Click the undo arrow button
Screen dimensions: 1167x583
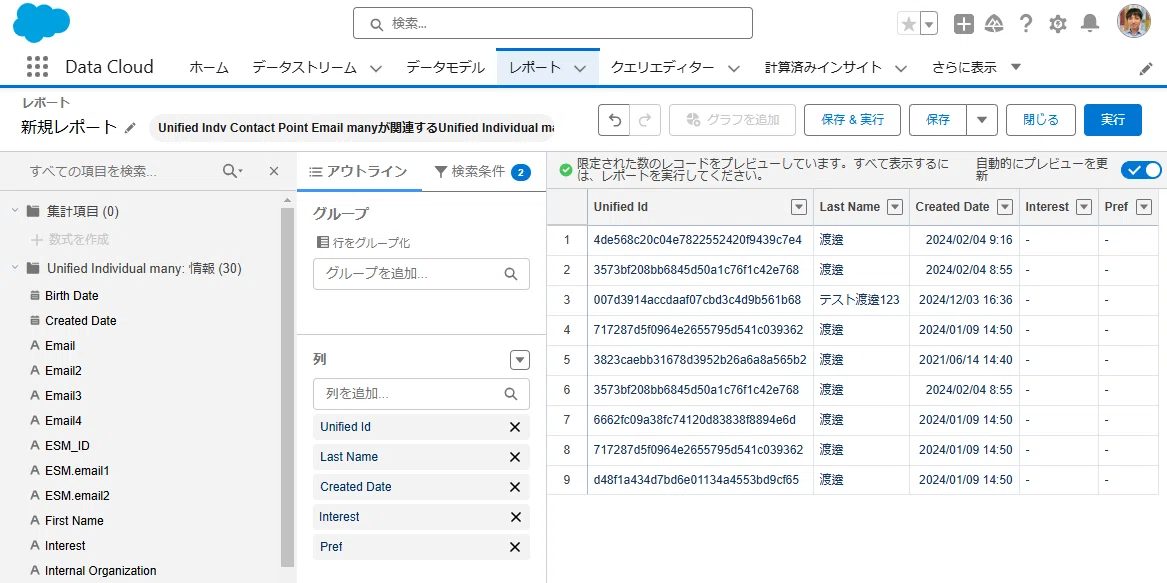pos(615,120)
